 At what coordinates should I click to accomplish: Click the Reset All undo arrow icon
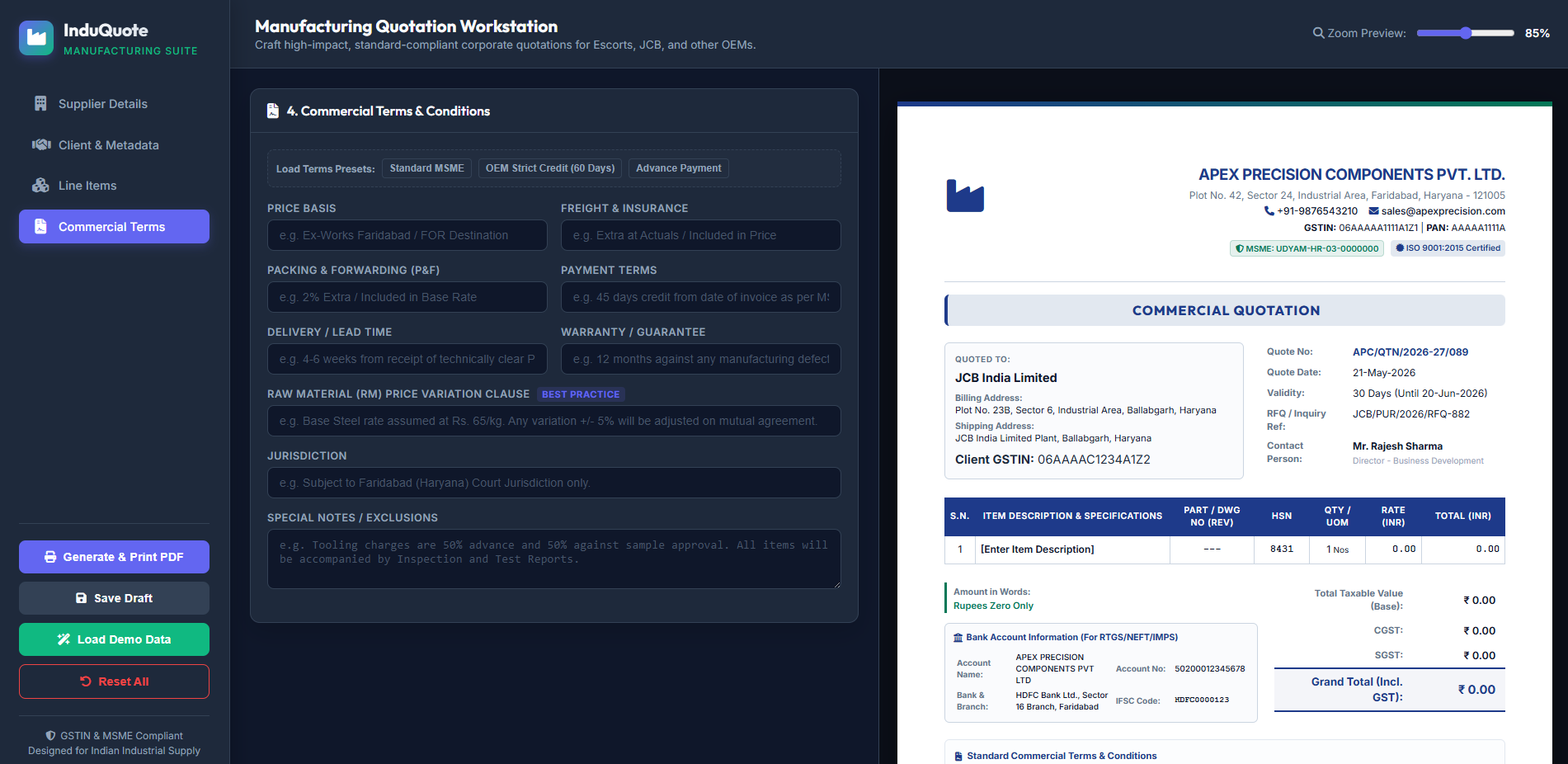pos(85,681)
